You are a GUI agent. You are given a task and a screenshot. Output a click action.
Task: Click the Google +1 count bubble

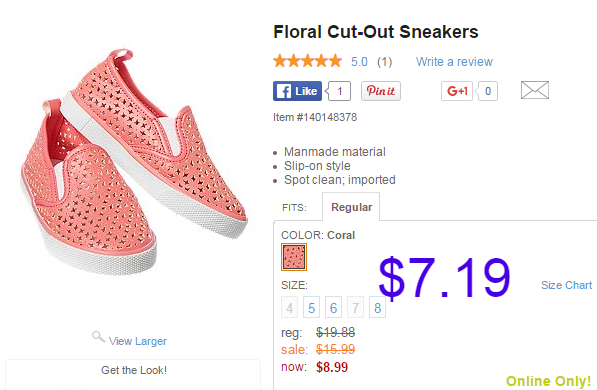[487, 91]
